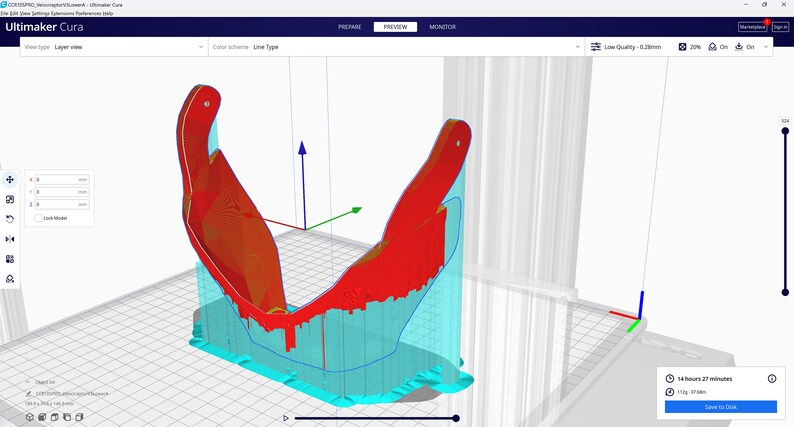Switch to top view cube icon

click(54, 417)
